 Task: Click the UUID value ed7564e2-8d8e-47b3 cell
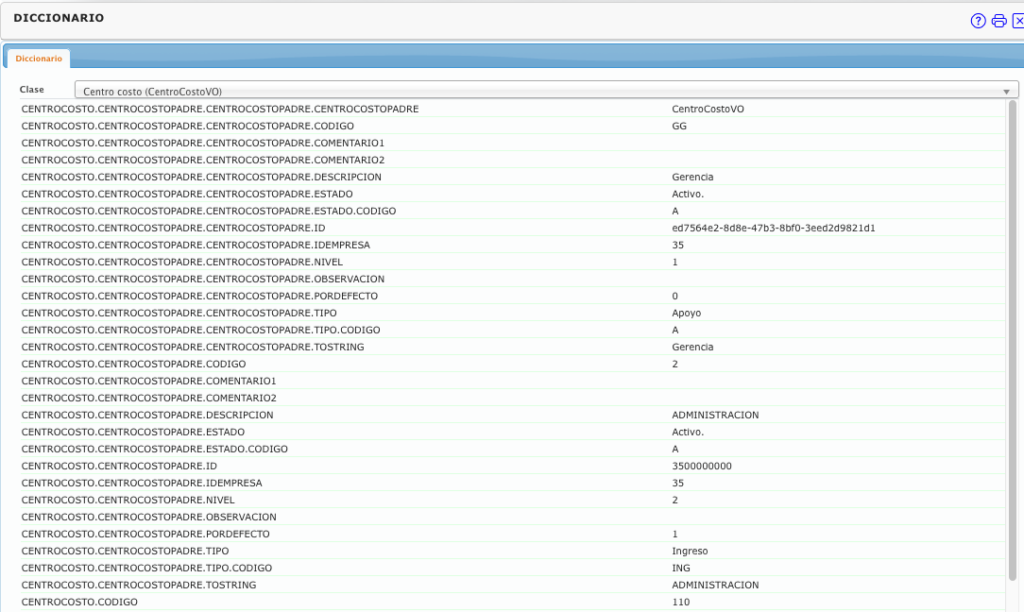tap(773, 228)
